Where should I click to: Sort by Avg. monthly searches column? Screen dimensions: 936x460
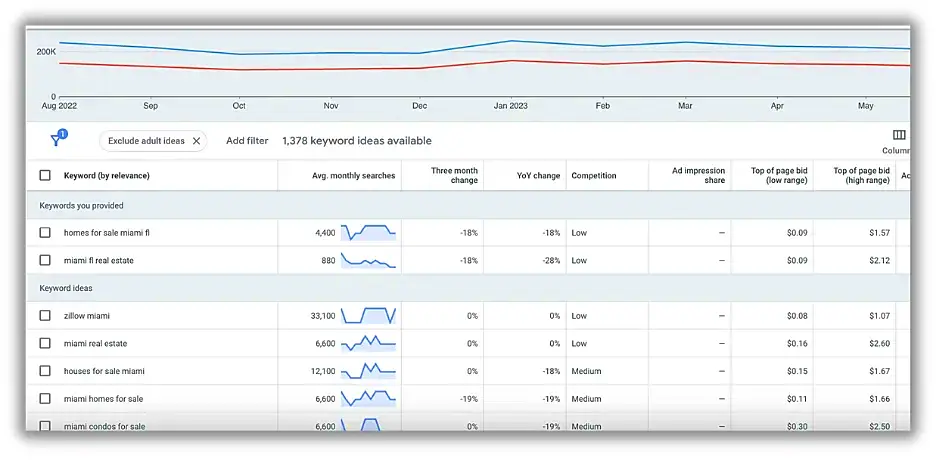pyautogui.click(x=353, y=176)
